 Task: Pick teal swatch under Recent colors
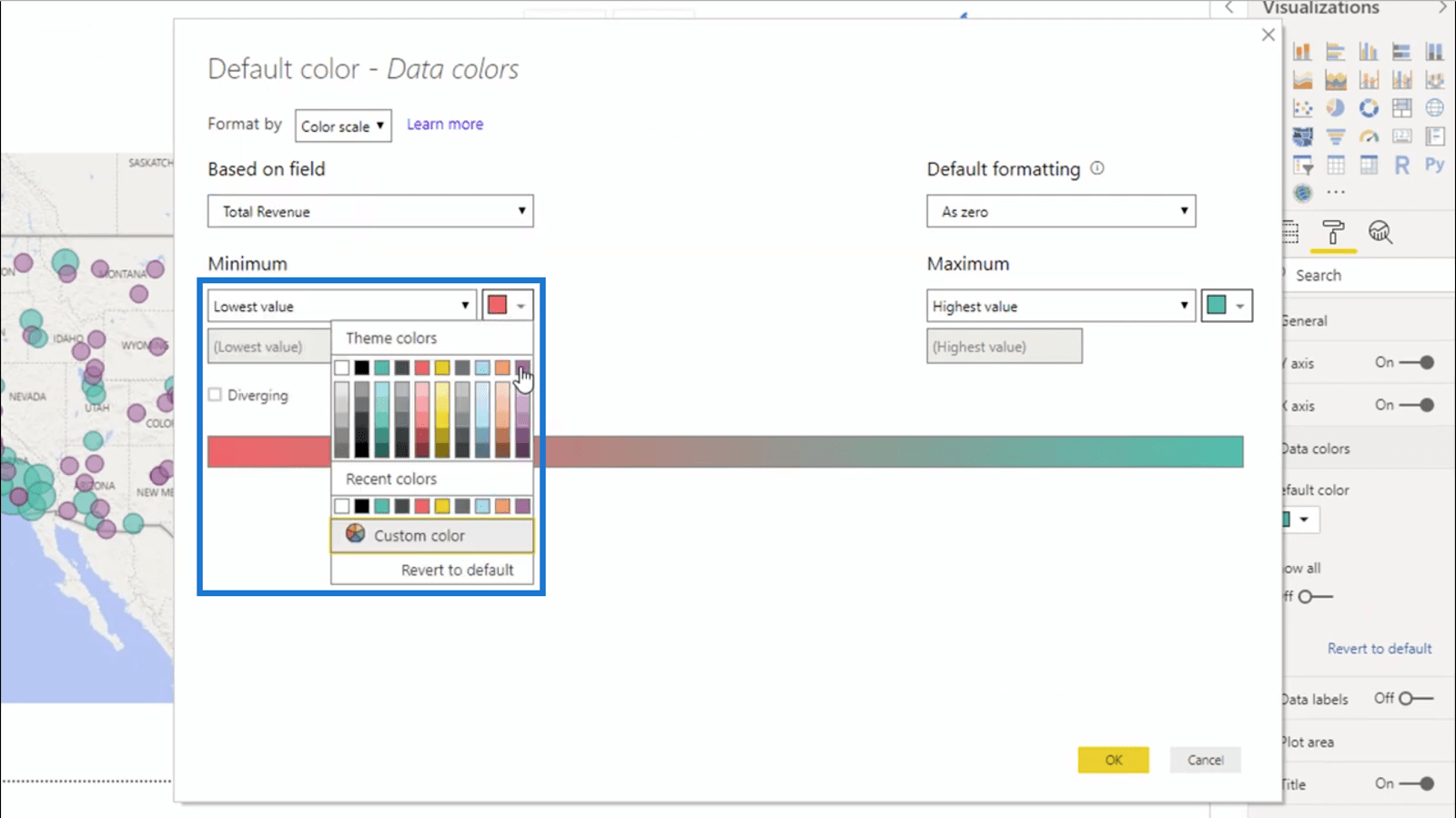[382, 506]
